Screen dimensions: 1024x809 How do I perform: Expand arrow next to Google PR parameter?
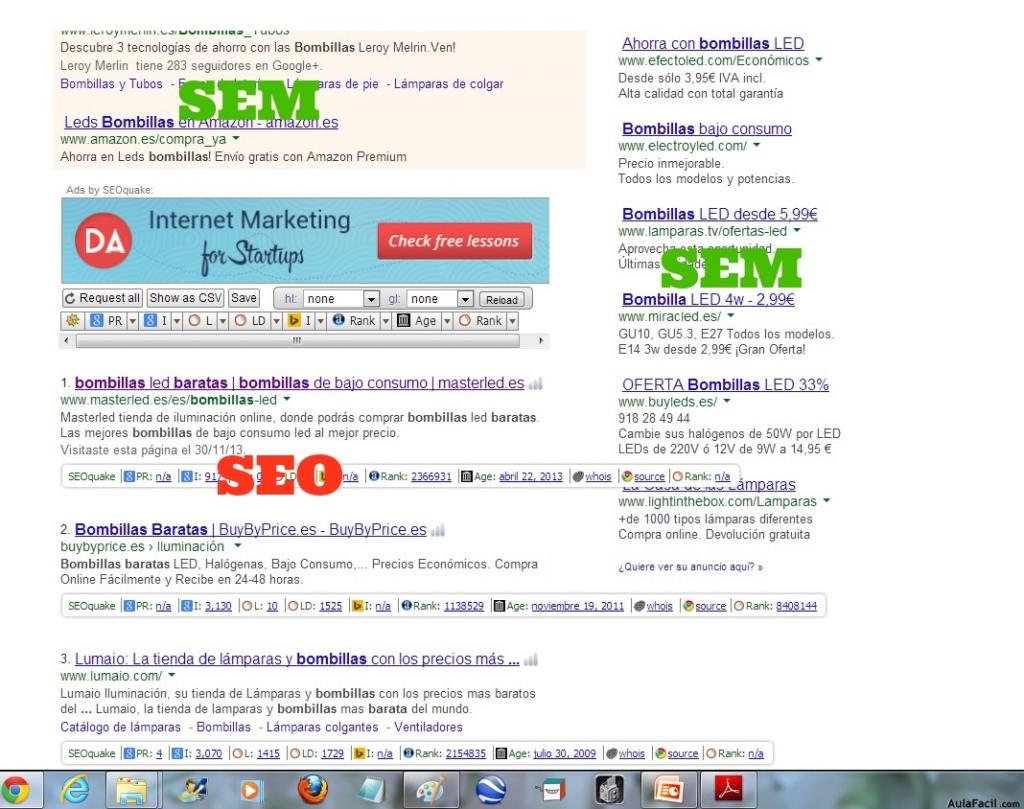coord(133,321)
